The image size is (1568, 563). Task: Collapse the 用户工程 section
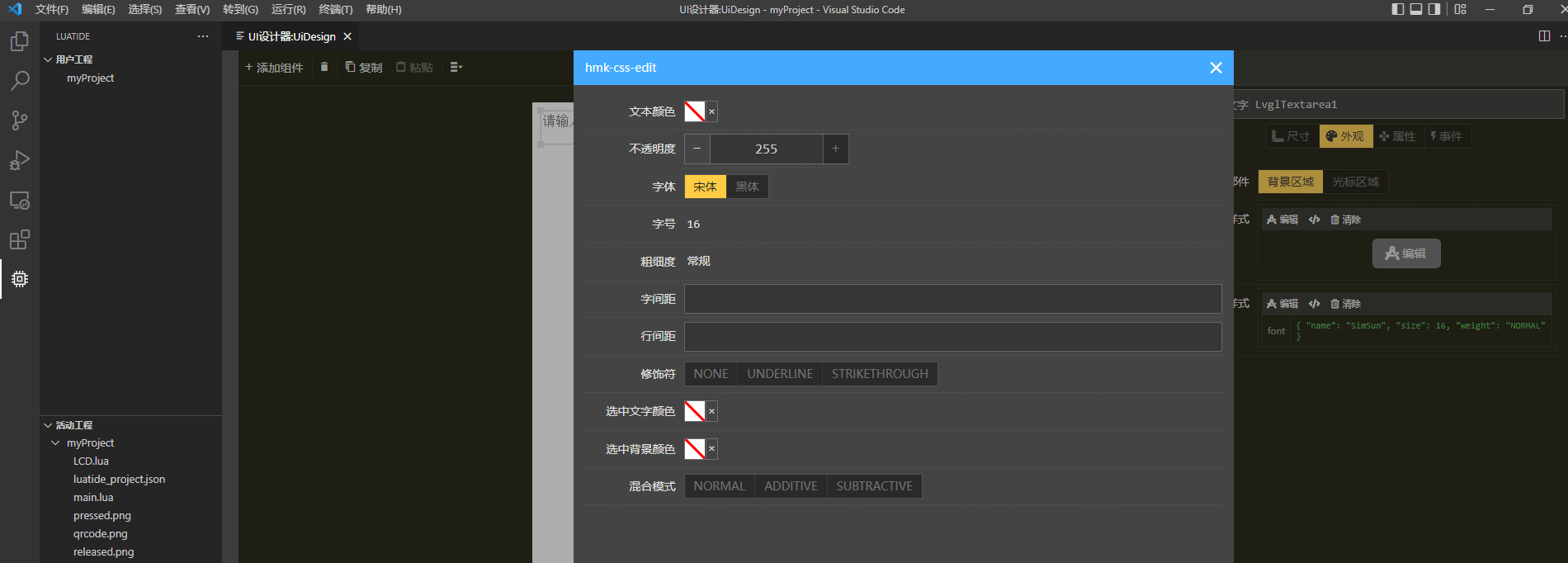tap(48, 59)
